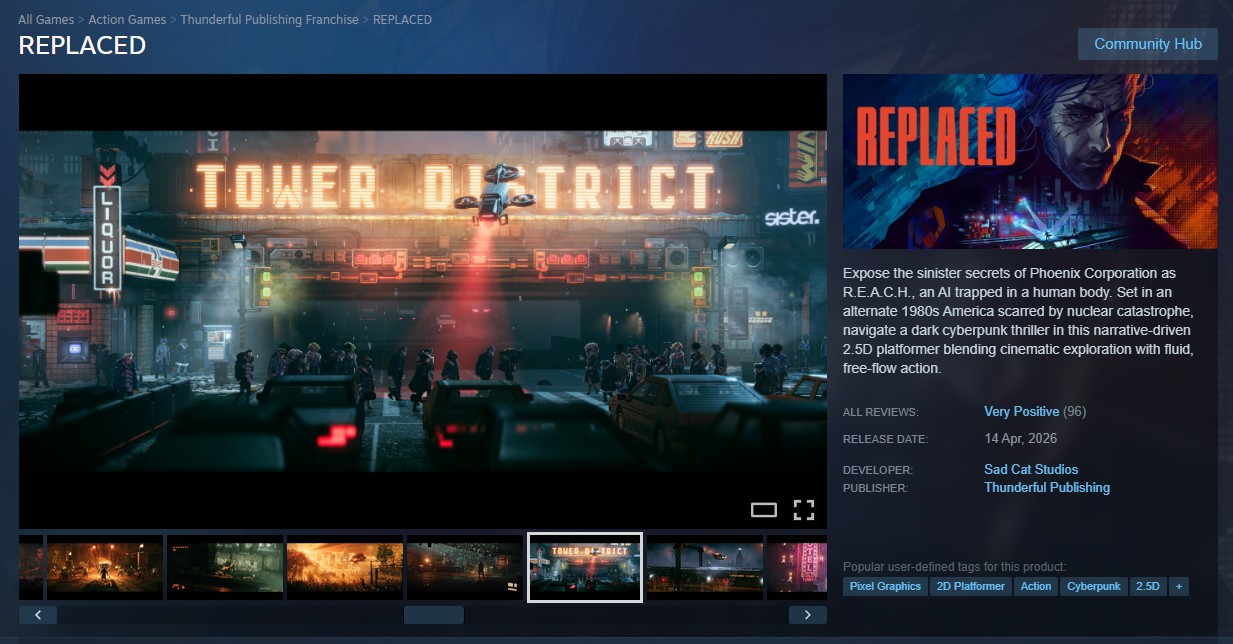Click the PUBLISHER label
Viewport: 1233px width, 644px height.
(875, 489)
